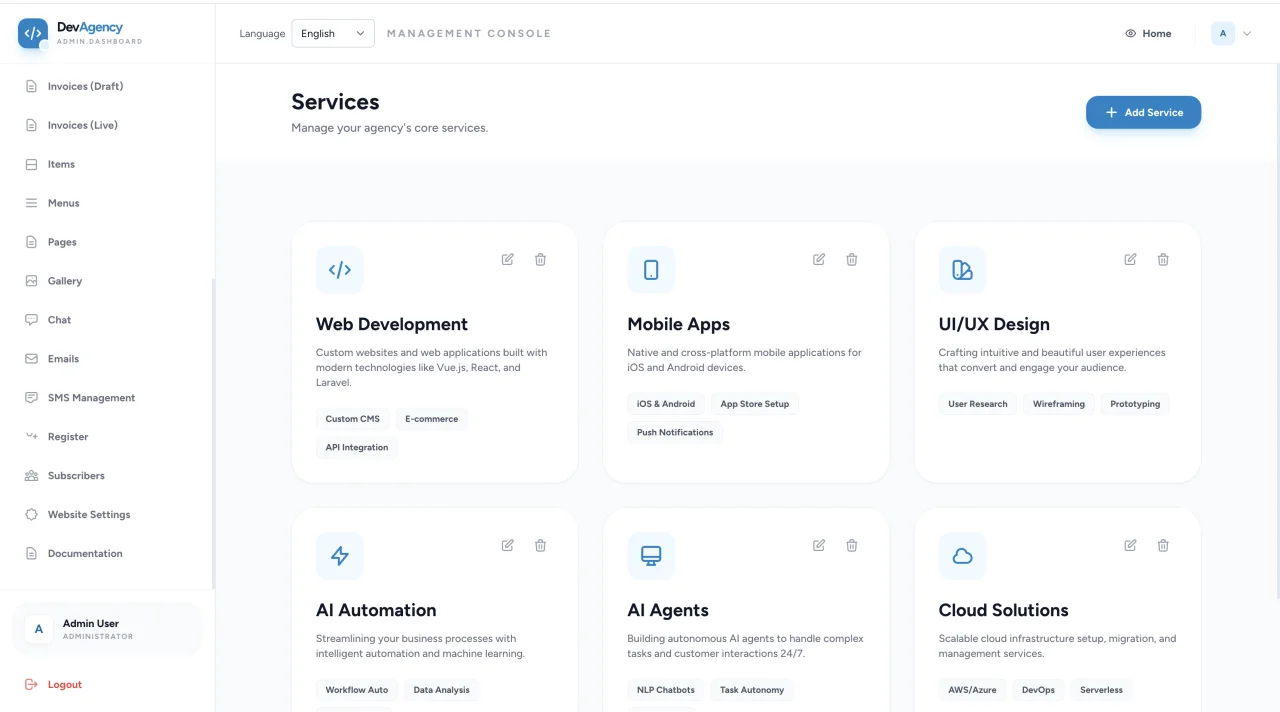Viewport: 1280px width, 712px height.
Task: Edit the AI Agents service
Action: (x=819, y=545)
